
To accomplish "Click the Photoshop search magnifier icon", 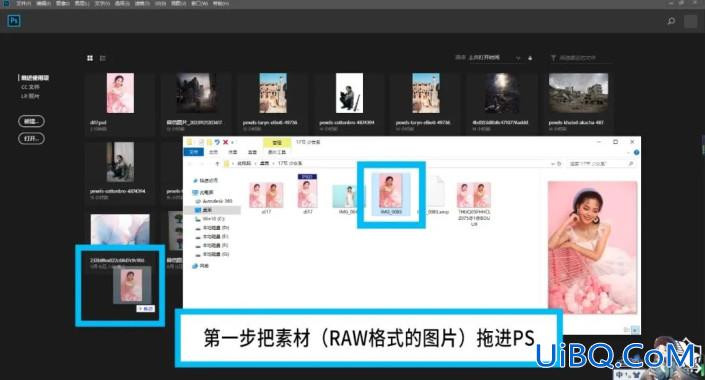I will point(671,21).
